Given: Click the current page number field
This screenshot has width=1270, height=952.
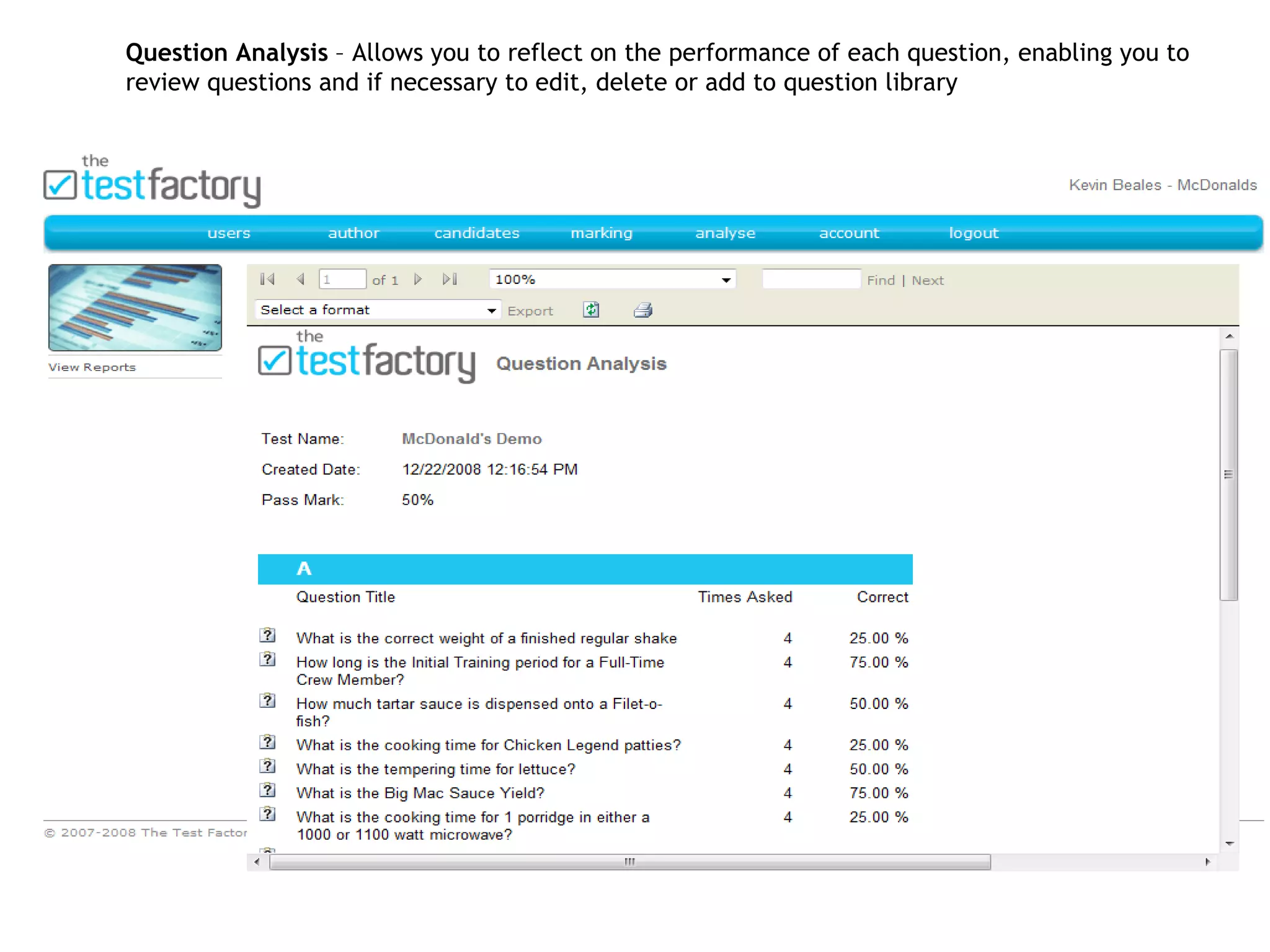Looking at the screenshot, I should (x=342, y=280).
